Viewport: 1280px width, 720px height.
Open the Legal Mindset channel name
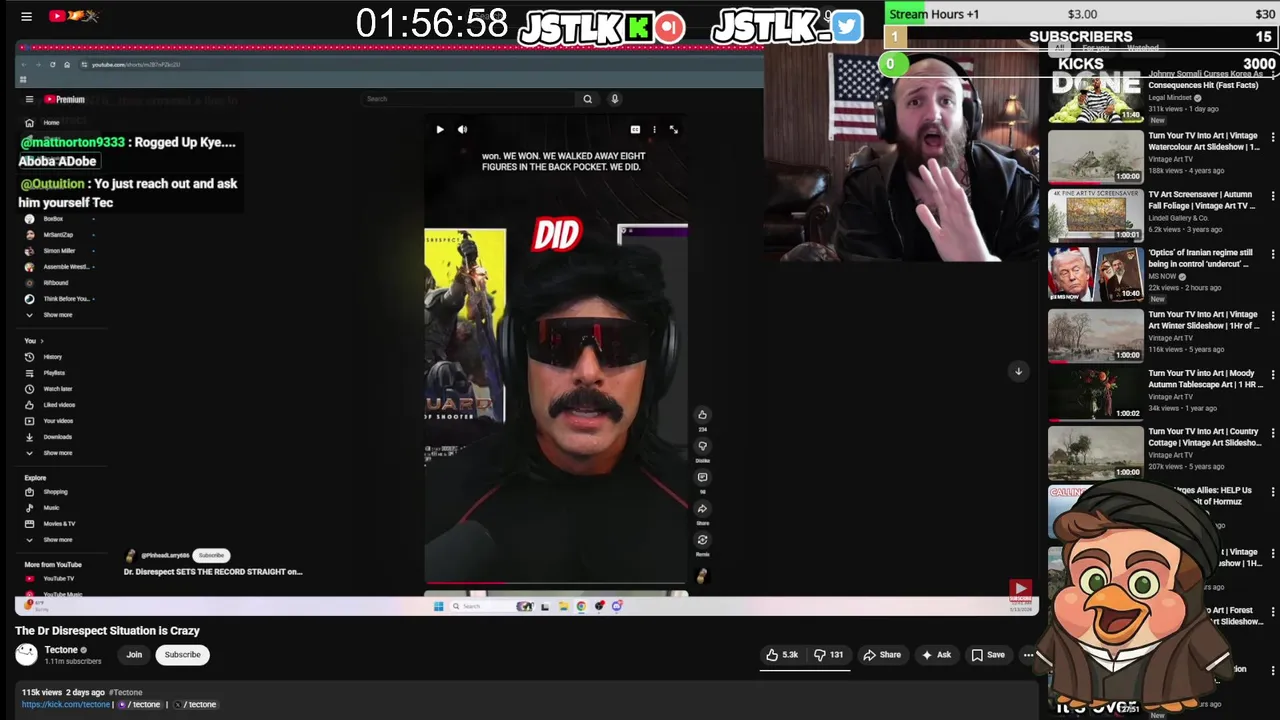tap(1171, 97)
